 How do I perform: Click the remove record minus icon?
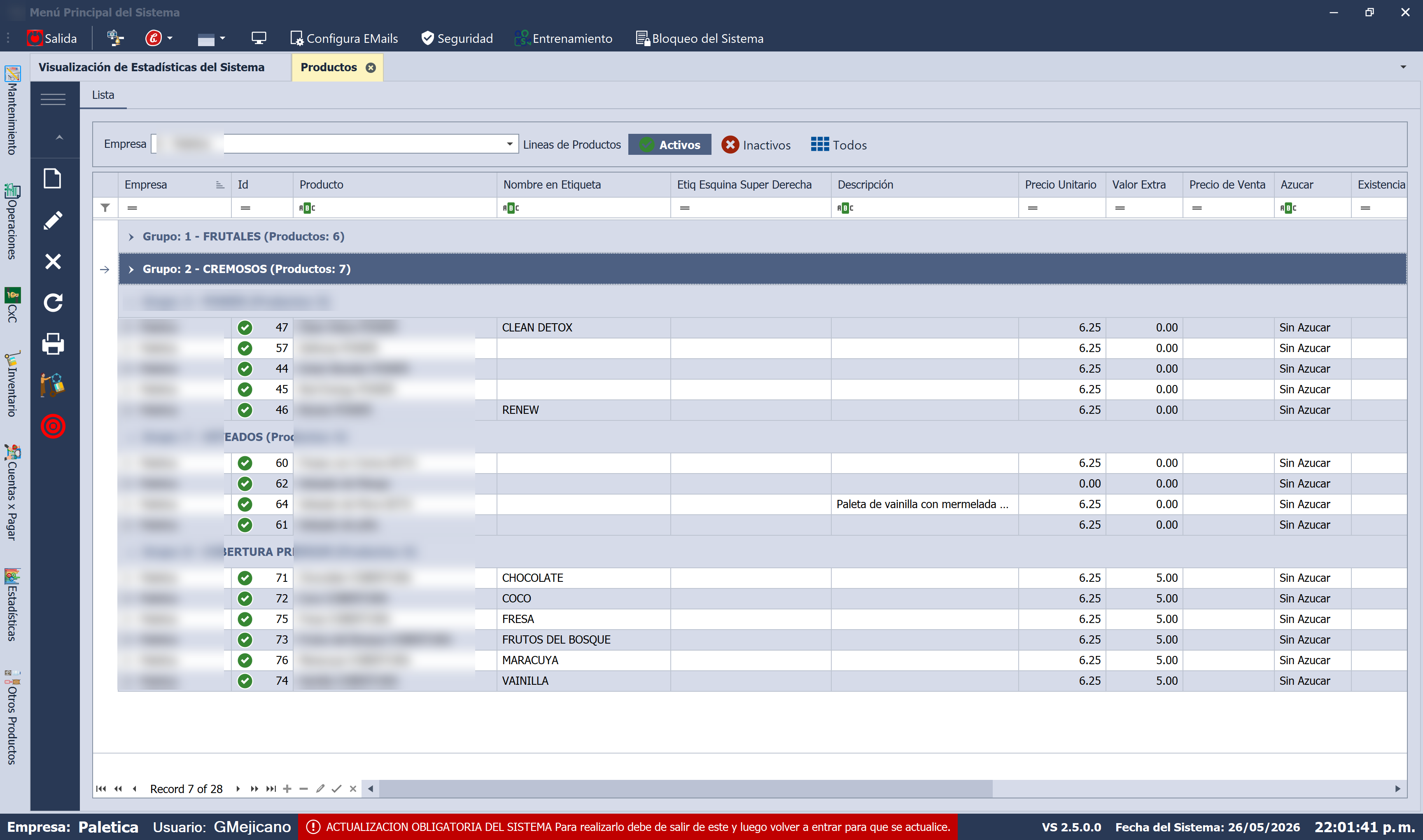[304, 789]
